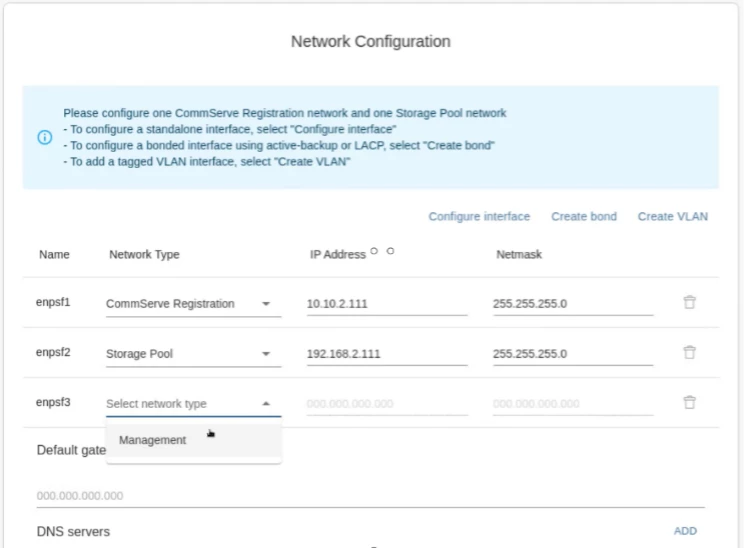Focus the empty enpsf3 netmask field
The height and width of the screenshot is (550, 748).
pos(572,404)
